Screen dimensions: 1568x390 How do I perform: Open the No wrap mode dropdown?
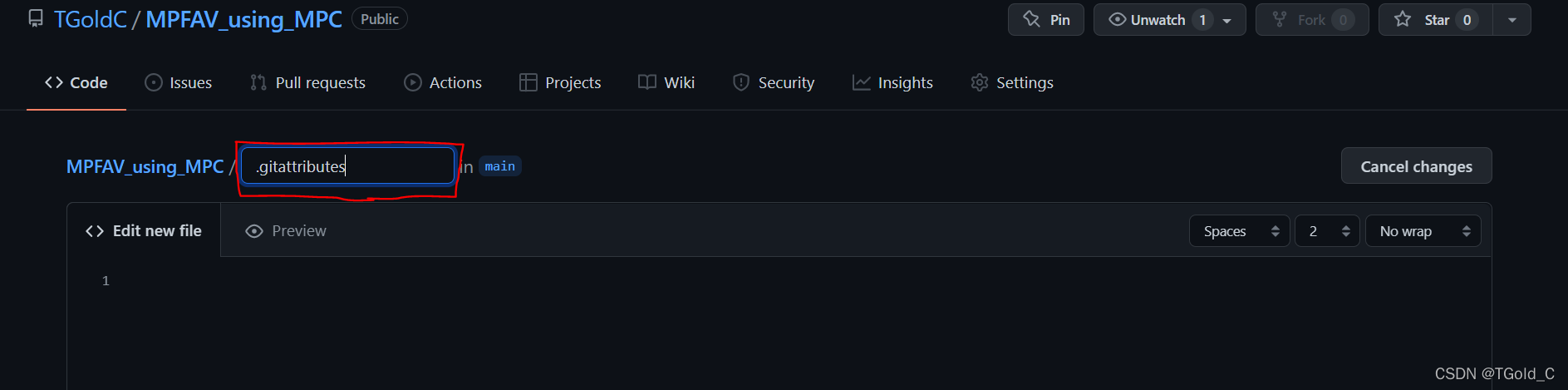1423,231
